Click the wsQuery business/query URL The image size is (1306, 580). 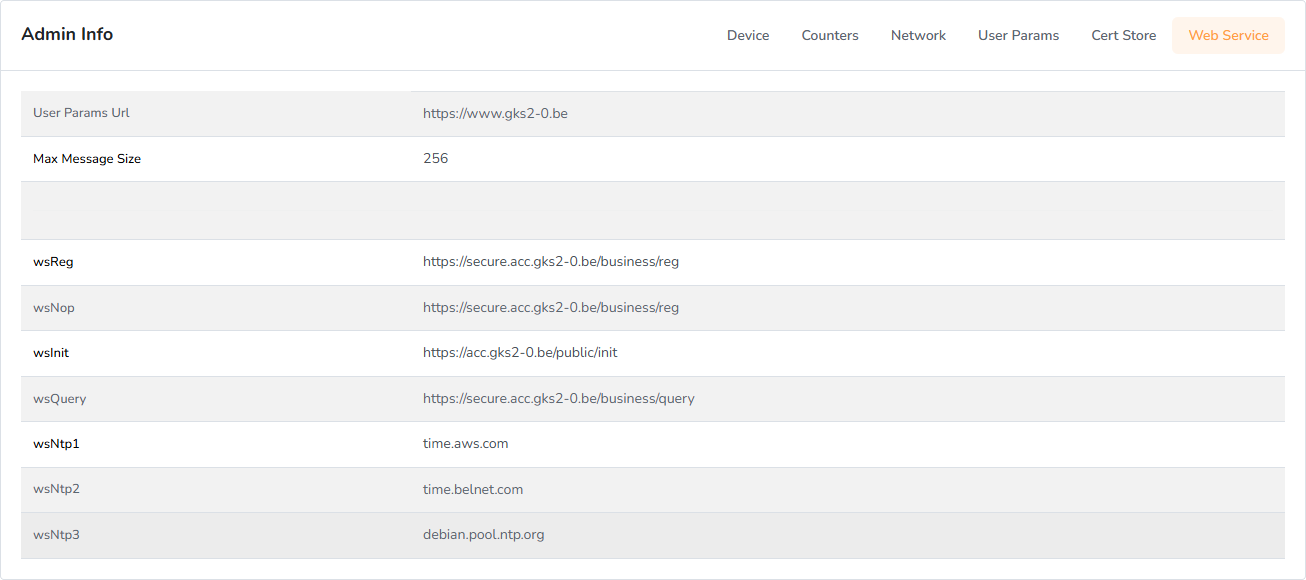pos(558,398)
